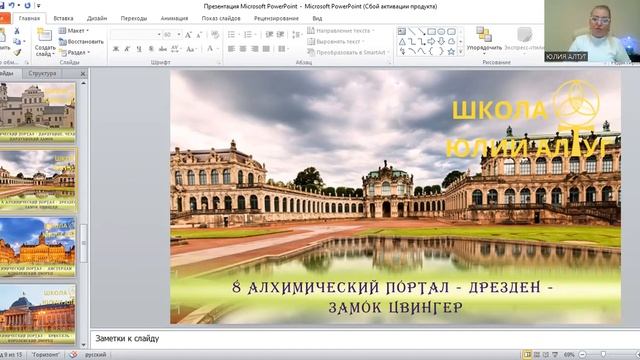Align text left in Абзац group

231,49
